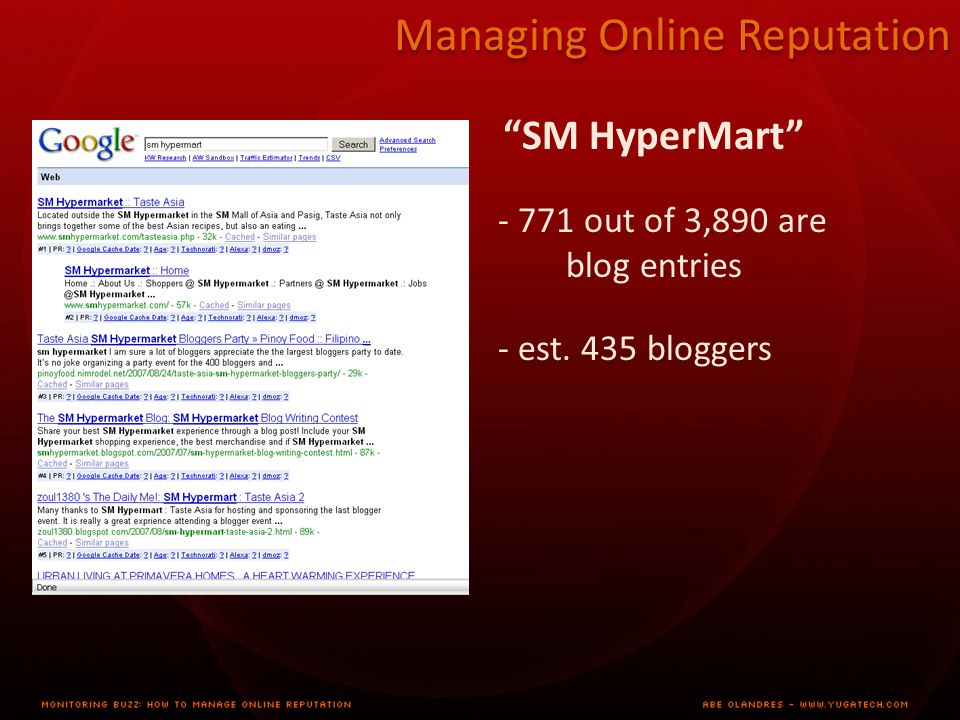Click Alexa link in #3 row
Screen dimensions: 960x720
[239, 397]
